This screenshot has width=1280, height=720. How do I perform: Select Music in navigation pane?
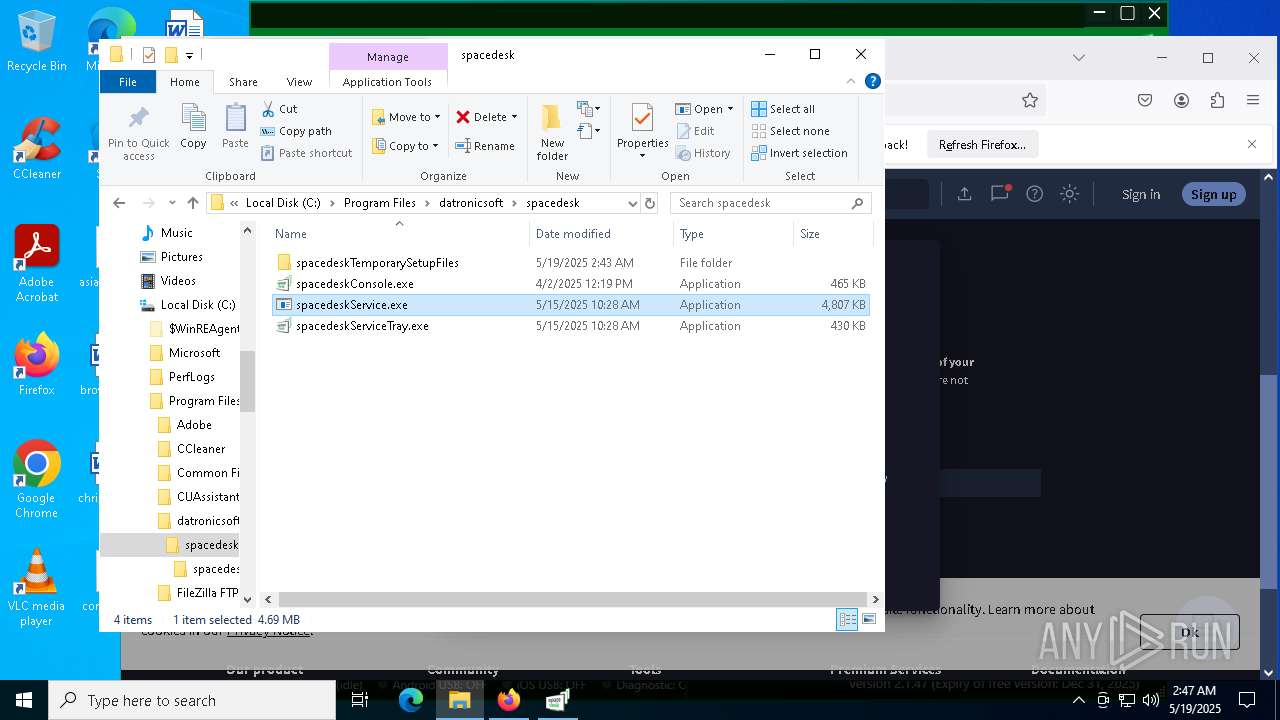[x=176, y=233]
